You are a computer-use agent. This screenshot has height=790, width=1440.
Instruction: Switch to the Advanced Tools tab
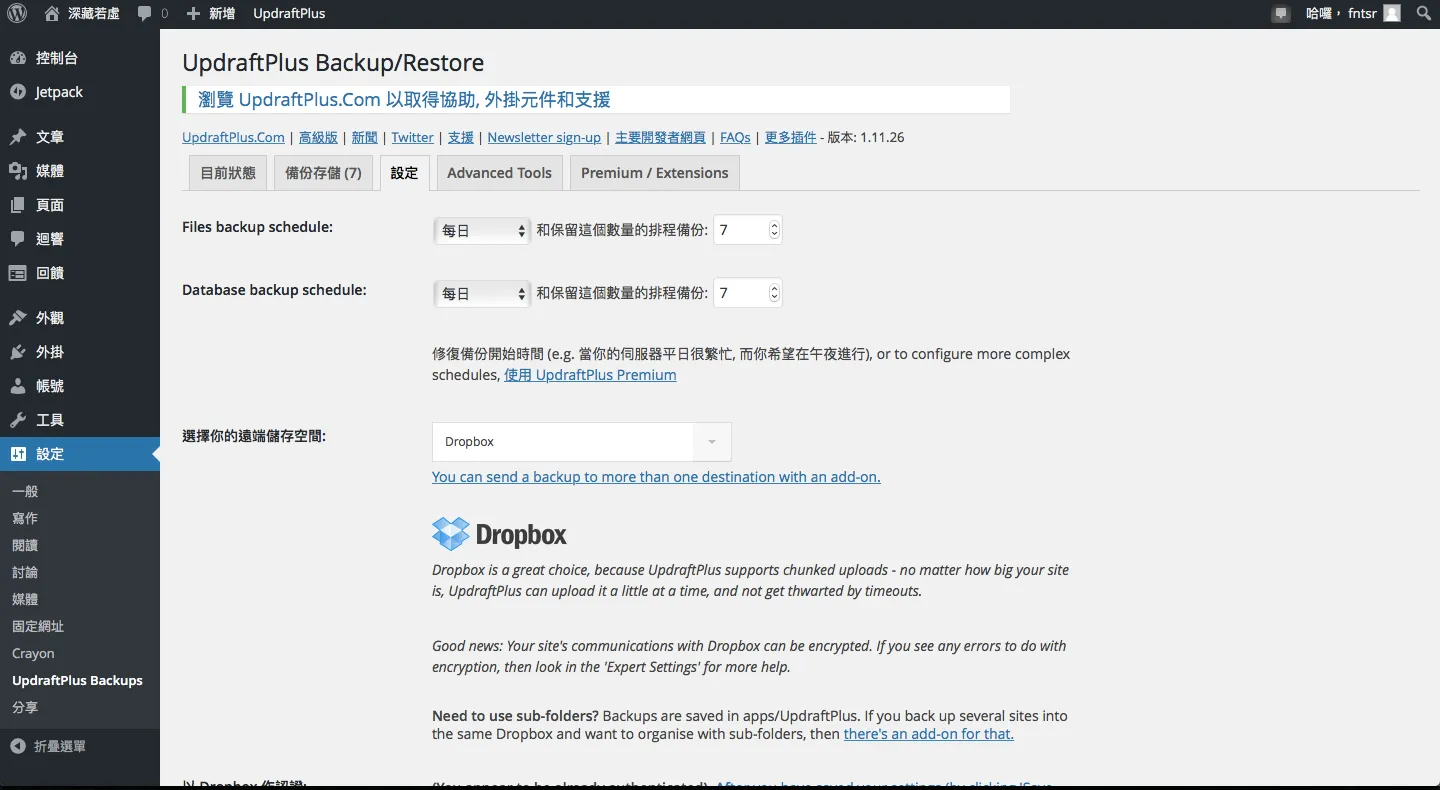[499, 173]
